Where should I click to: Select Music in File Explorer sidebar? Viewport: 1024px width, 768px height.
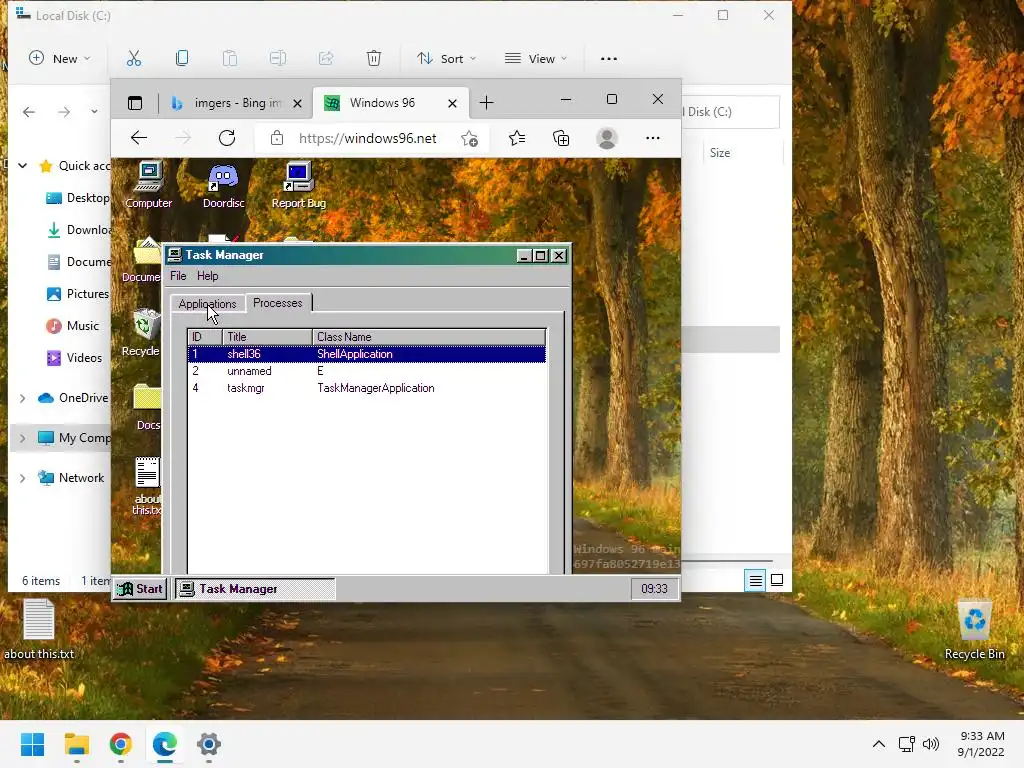72,326
